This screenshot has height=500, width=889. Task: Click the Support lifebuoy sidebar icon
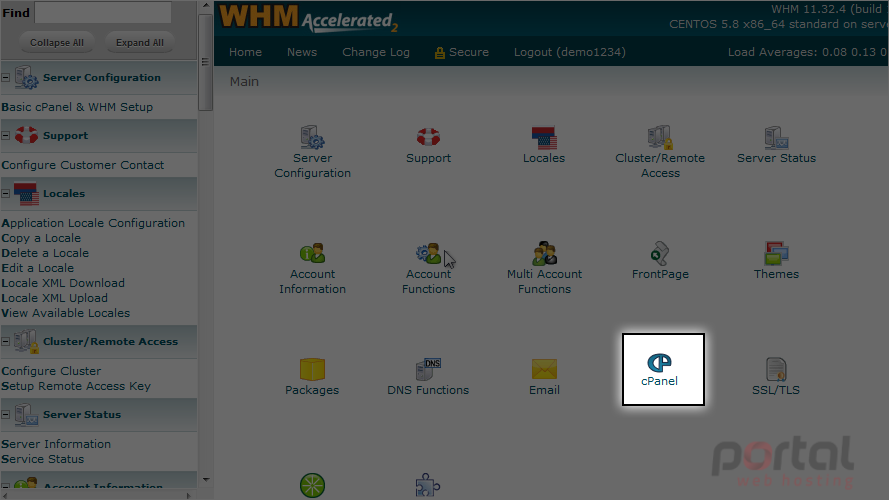click(x=26, y=135)
